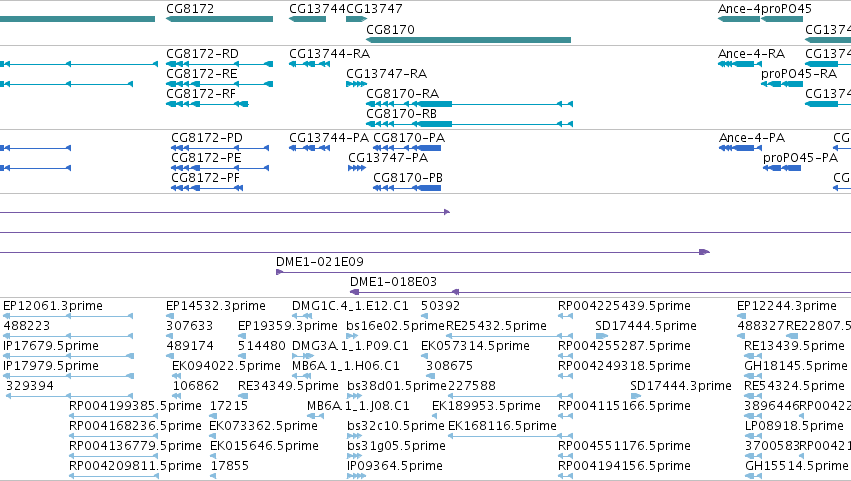Image resolution: width=851 pixels, height=481 pixels.
Task: Select the CG13747-RA transcript label
Action: coord(386,74)
